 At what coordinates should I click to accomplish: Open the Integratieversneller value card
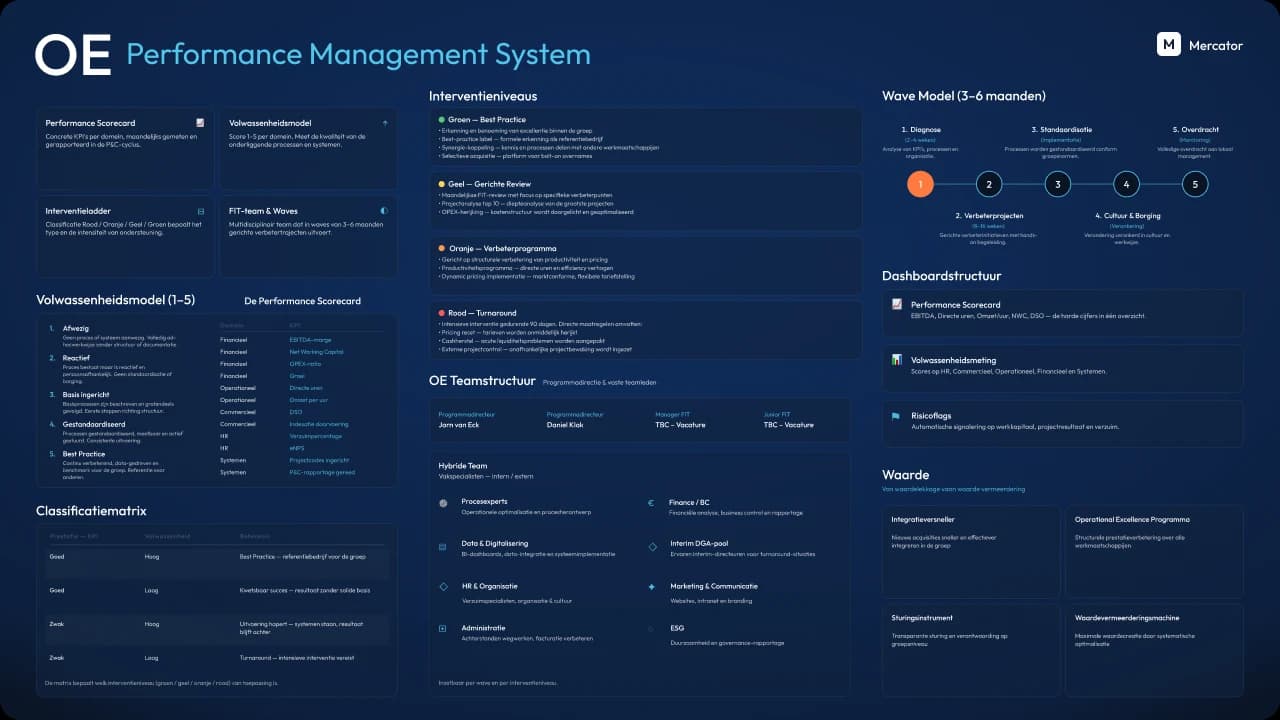(971, 551)
